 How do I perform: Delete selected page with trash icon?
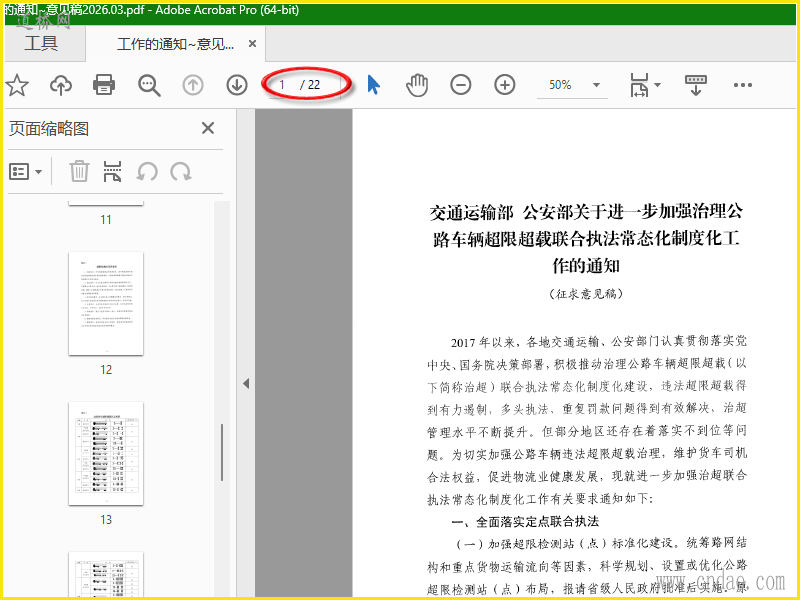tap(79, 171)
